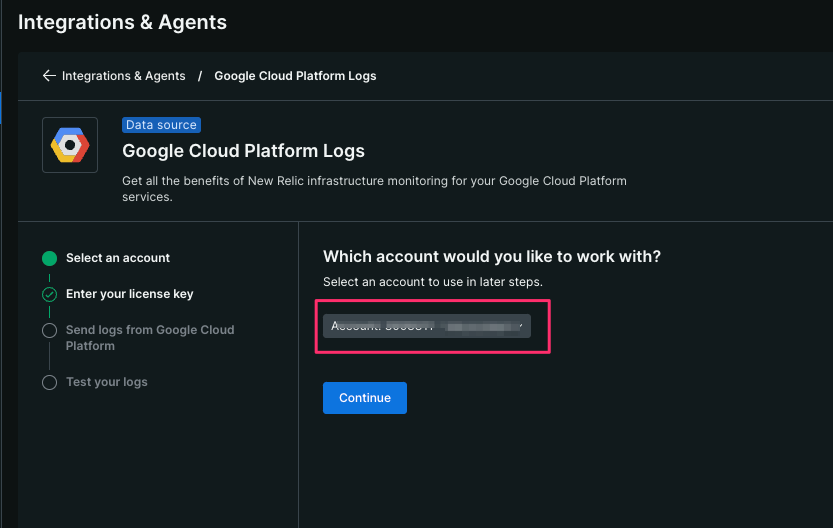Click the empty circle for Send logs step
Image resolution: width=833 pixels, height=528 pixels.
pos(49,330)
